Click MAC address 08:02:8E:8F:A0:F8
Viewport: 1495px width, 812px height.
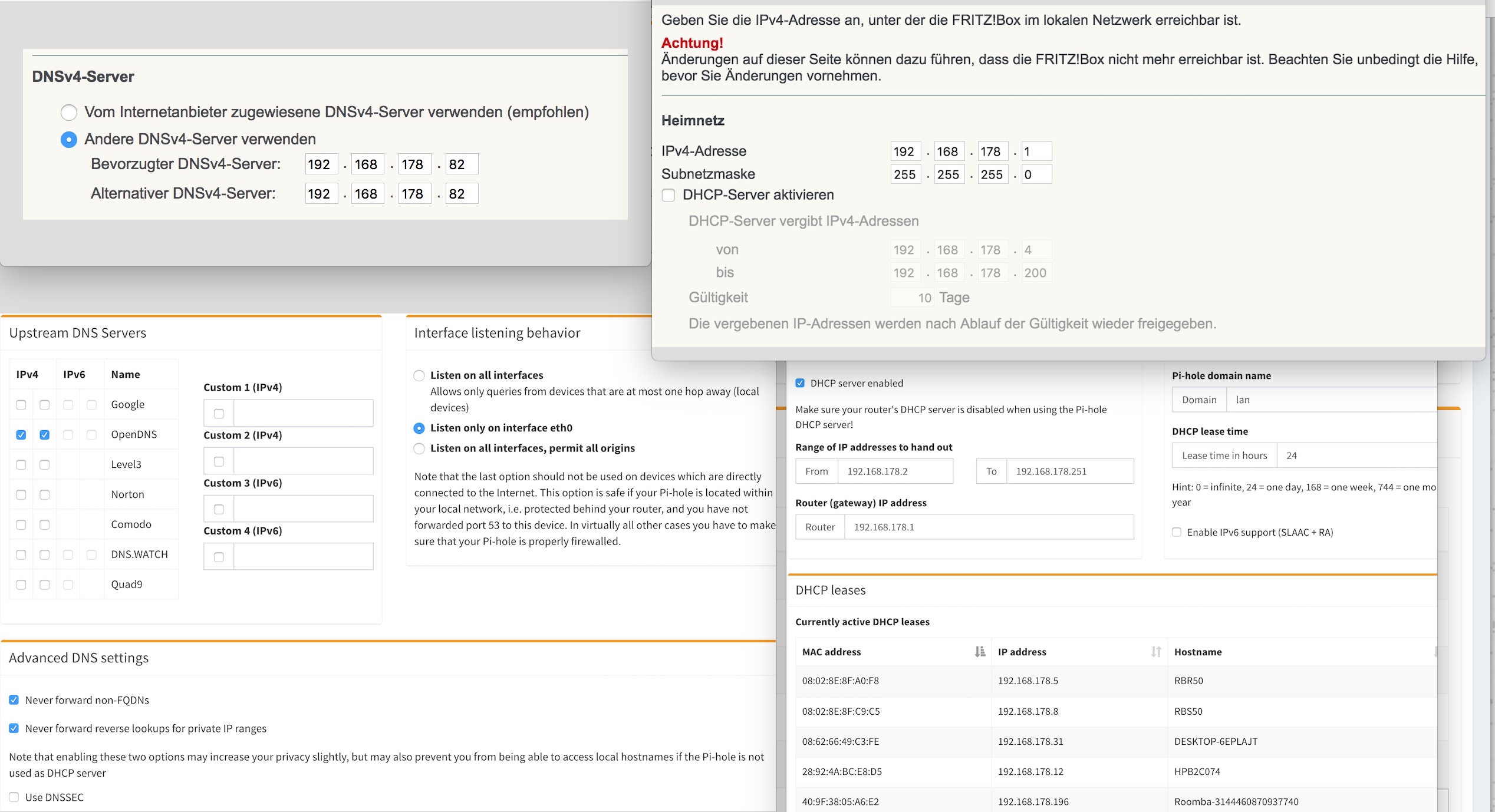point(840,681)
